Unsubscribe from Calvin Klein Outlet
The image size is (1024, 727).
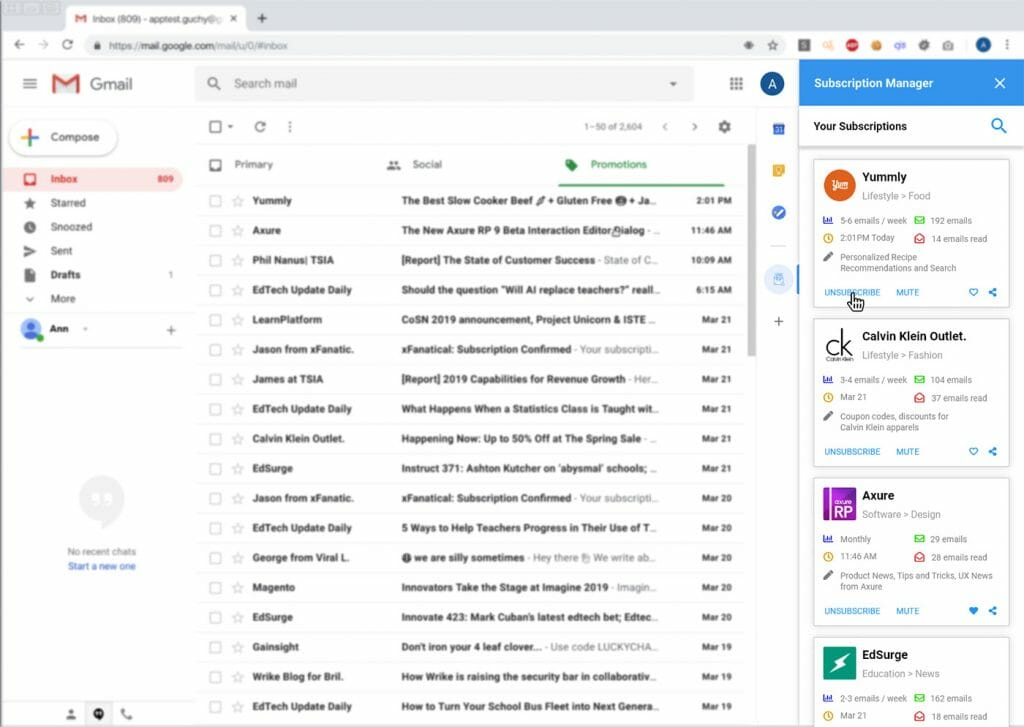pyautogui.click(x=852, y=451)
